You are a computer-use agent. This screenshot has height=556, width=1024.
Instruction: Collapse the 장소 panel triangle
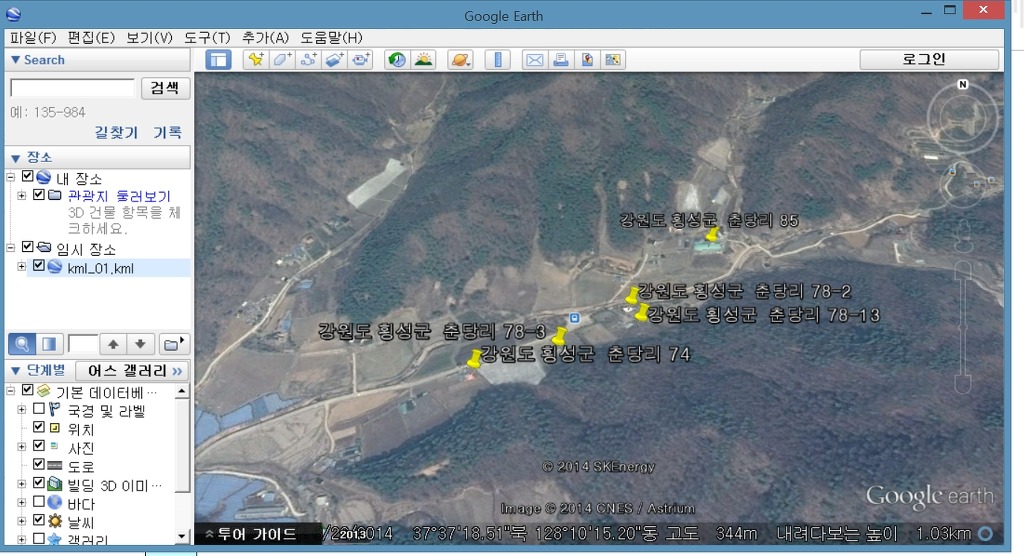tap(16, 157)
